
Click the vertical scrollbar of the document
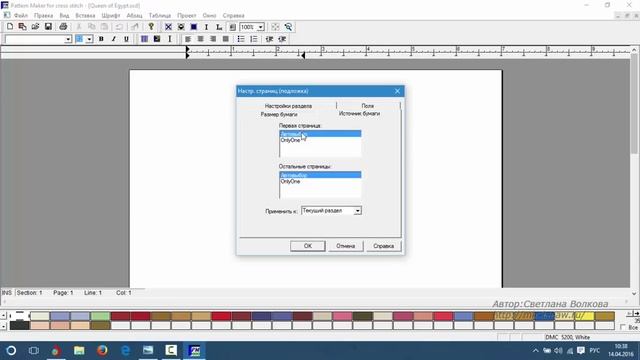pyautogui.click(x=634, y=171)
